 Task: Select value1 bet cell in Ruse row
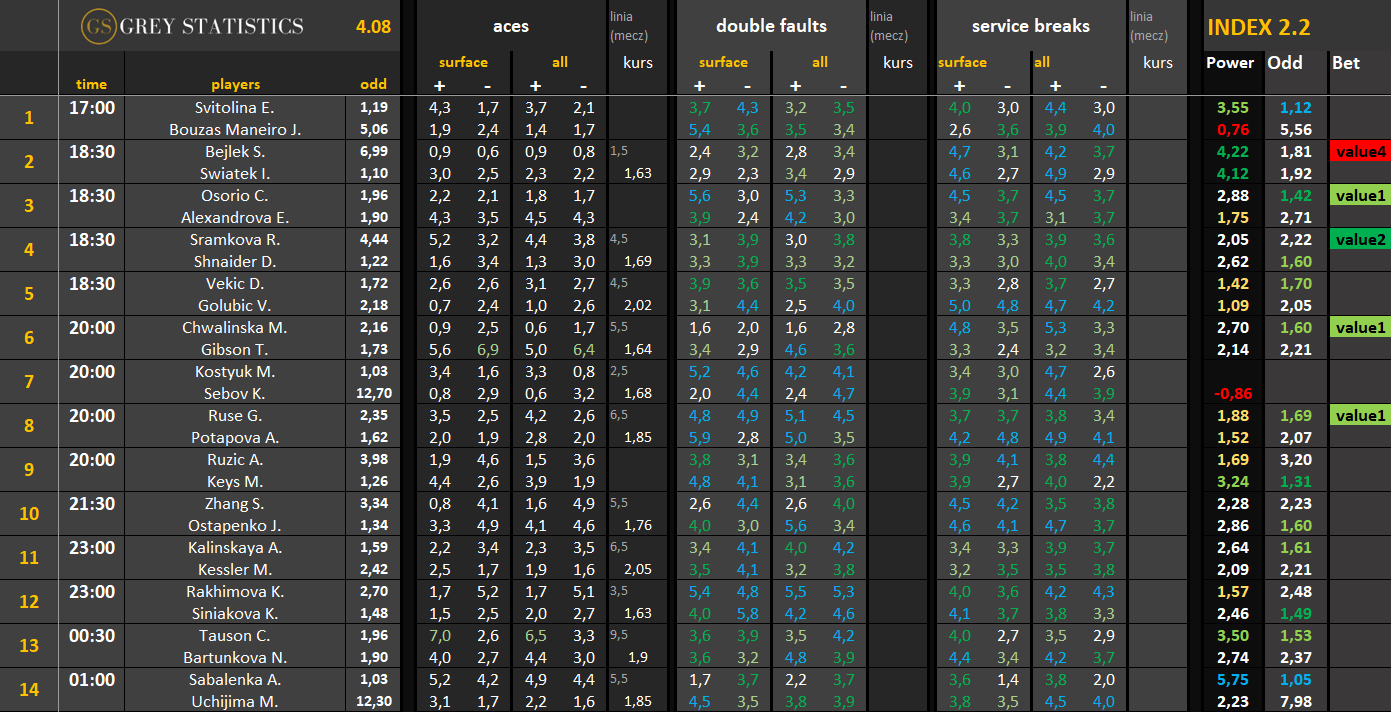[x=1360, y=416]
